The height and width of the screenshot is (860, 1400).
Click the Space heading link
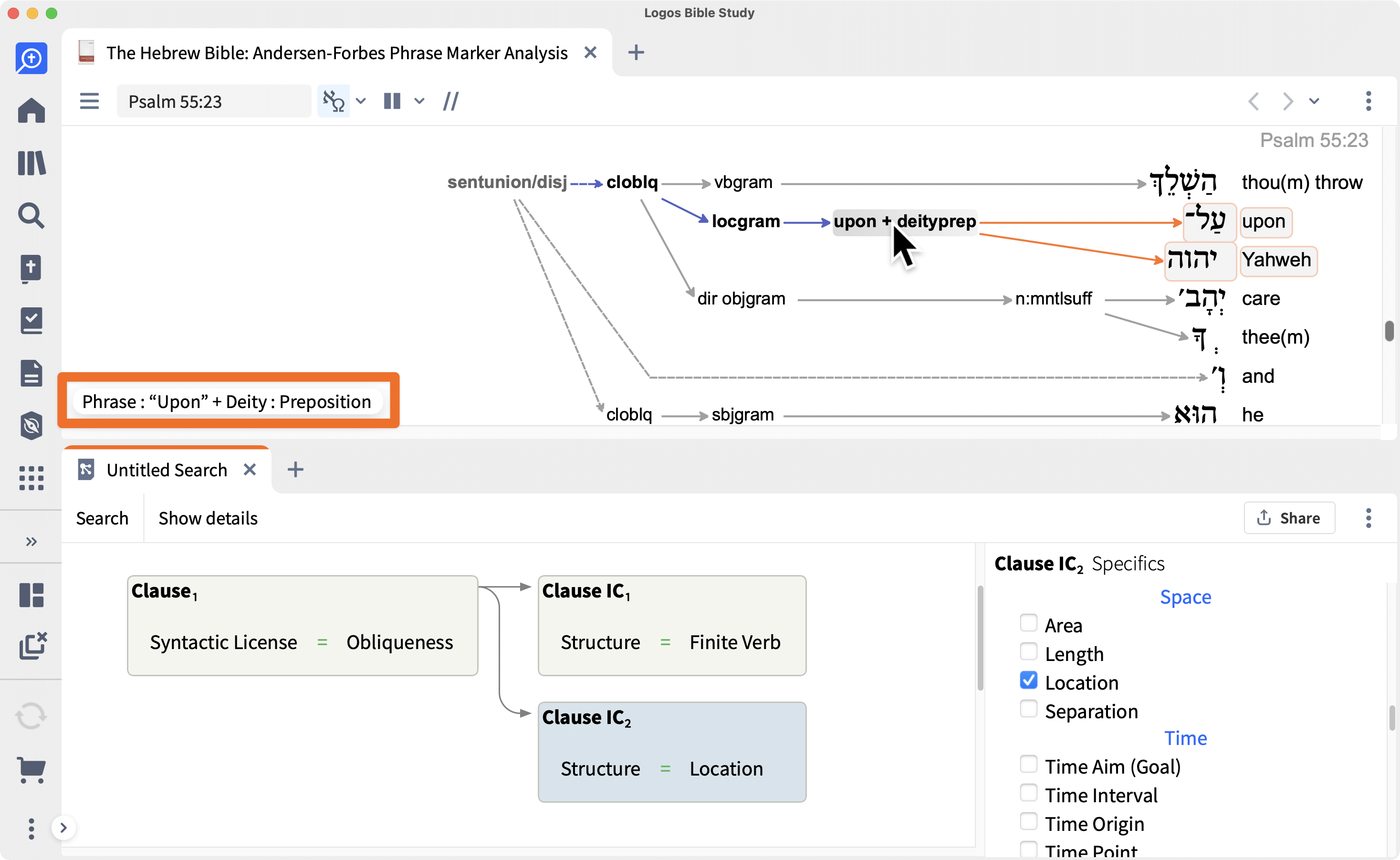click(x=1185, y=597)
